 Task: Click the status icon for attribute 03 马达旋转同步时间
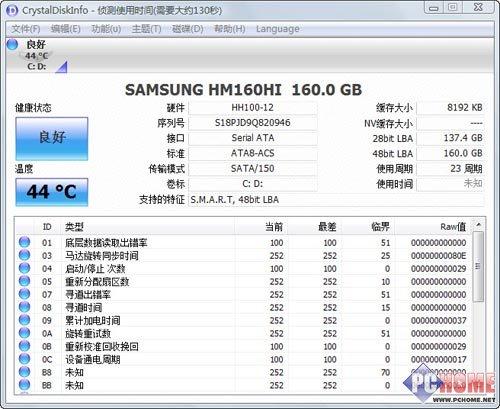(x=24, y=255)
